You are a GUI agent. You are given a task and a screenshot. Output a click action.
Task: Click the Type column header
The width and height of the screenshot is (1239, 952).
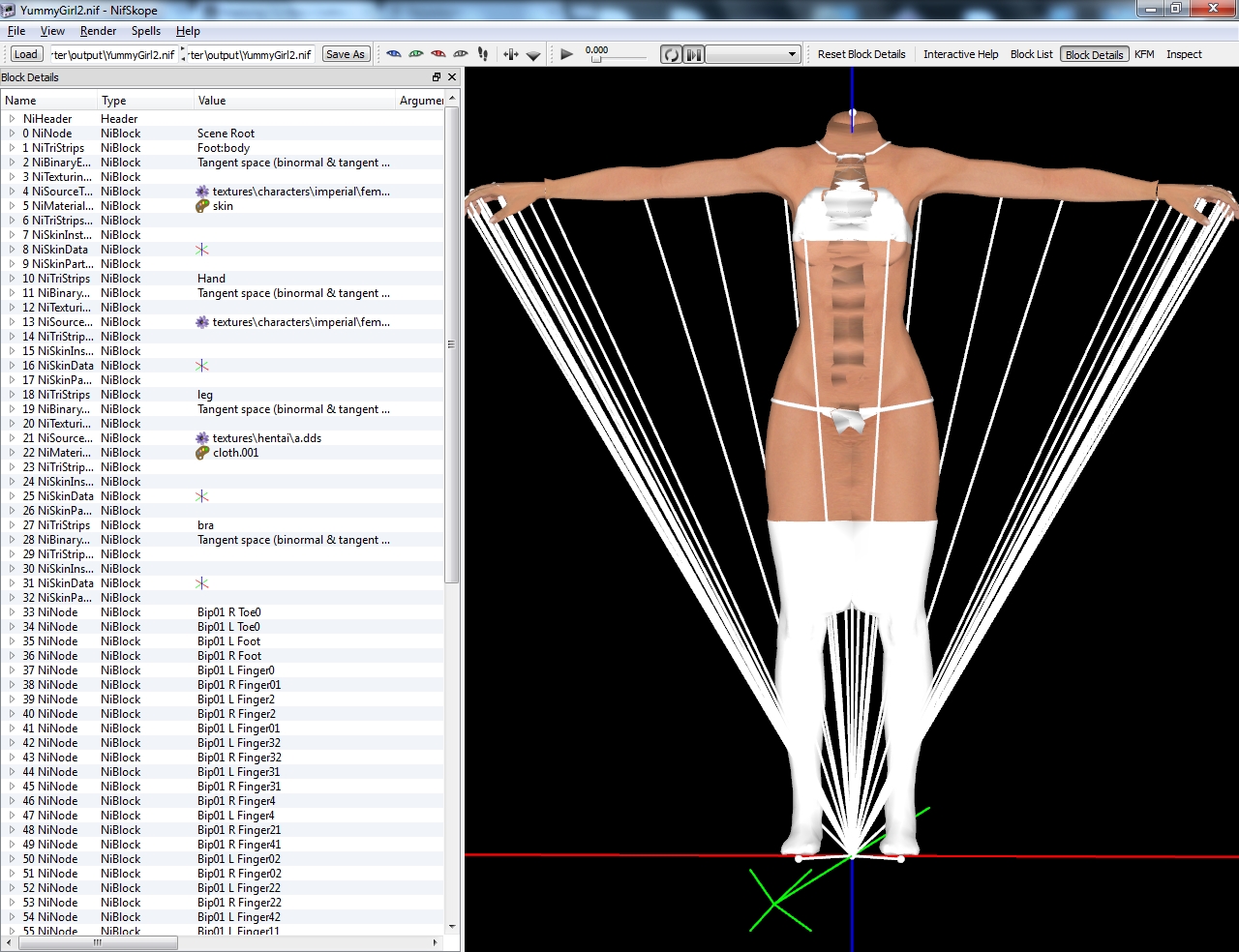coord(145,101)
